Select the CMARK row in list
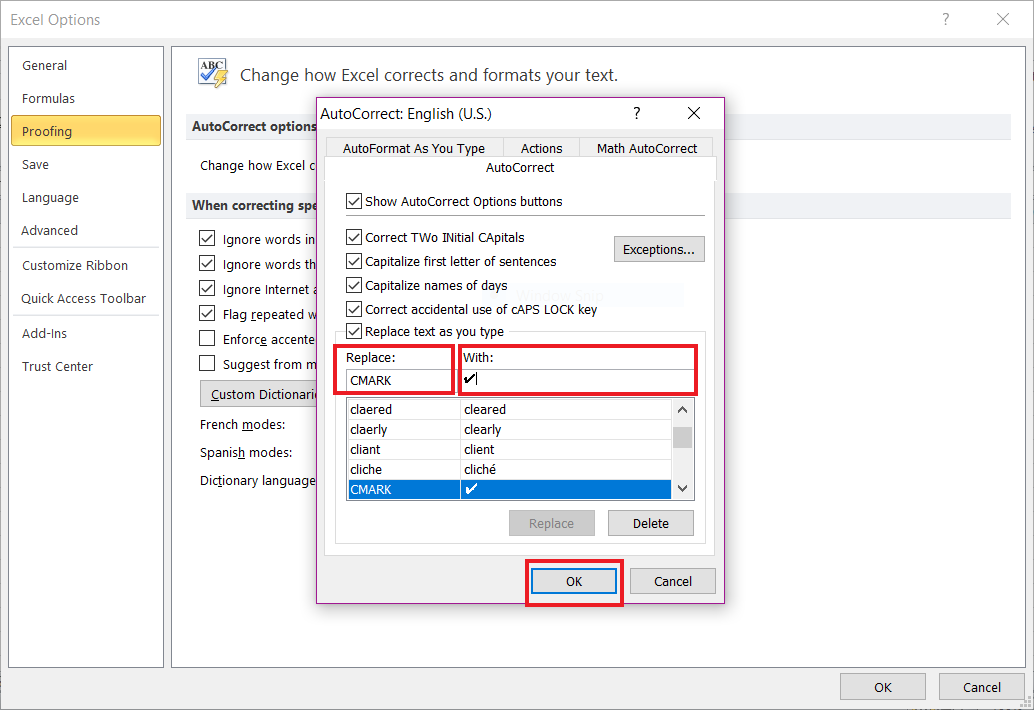The width and height of the screenshot is (1034, 710). (509, 489)
